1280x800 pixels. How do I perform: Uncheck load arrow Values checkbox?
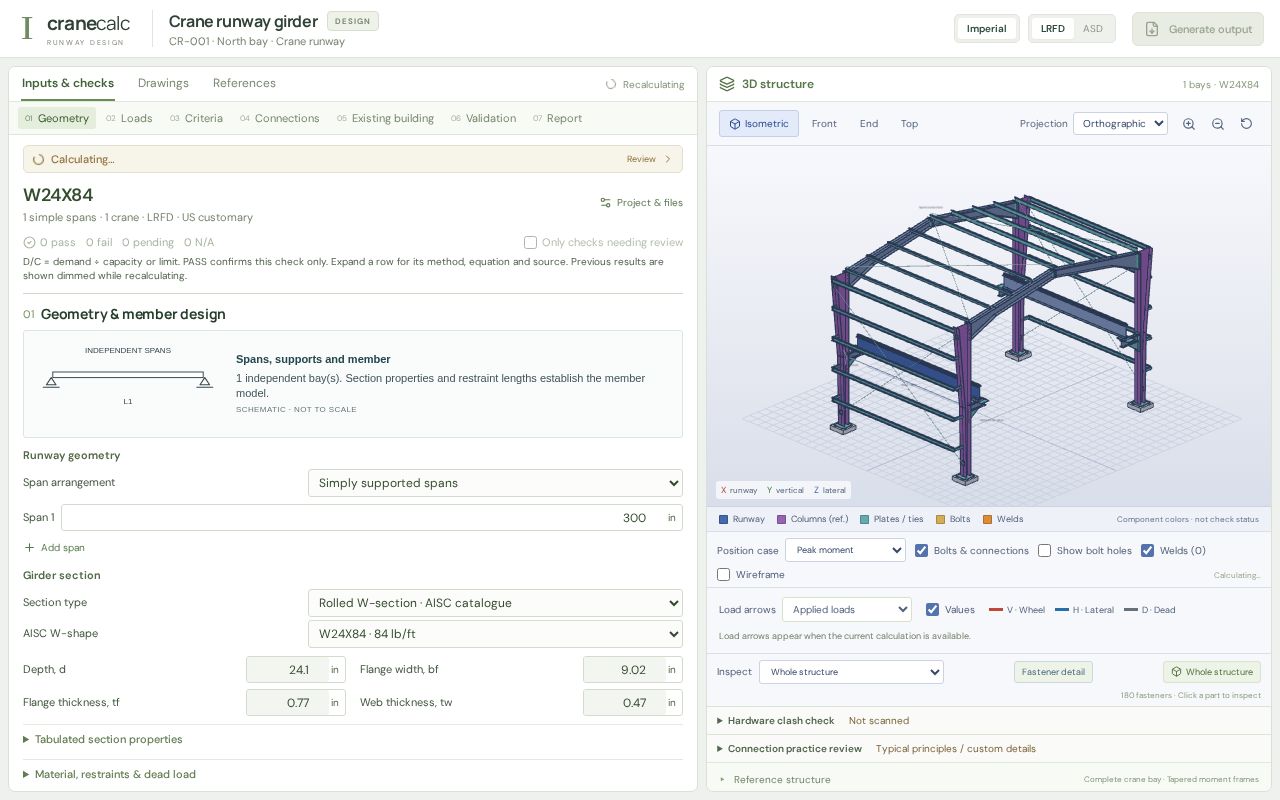(932, 610)
